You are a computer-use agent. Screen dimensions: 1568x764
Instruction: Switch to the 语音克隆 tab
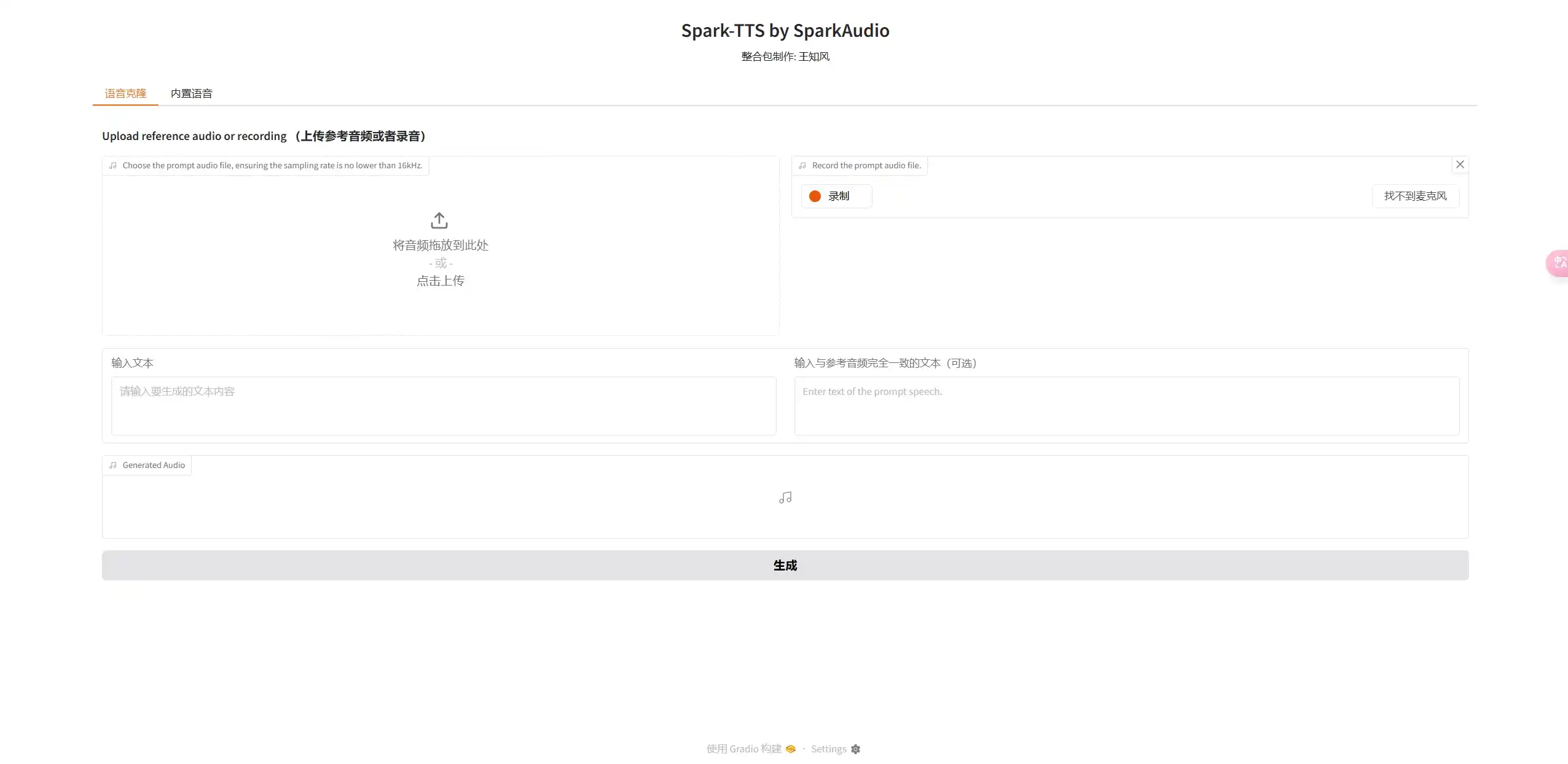(x=125, y=93)
